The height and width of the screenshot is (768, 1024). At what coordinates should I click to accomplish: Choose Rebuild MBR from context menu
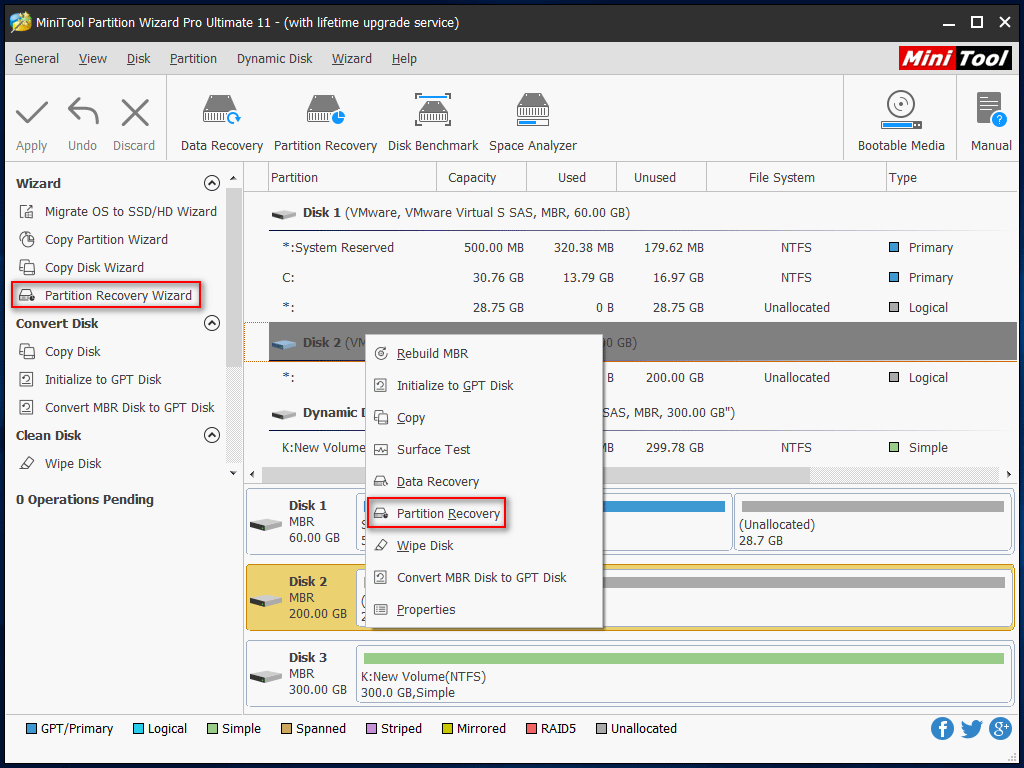(x=483, y=353)
